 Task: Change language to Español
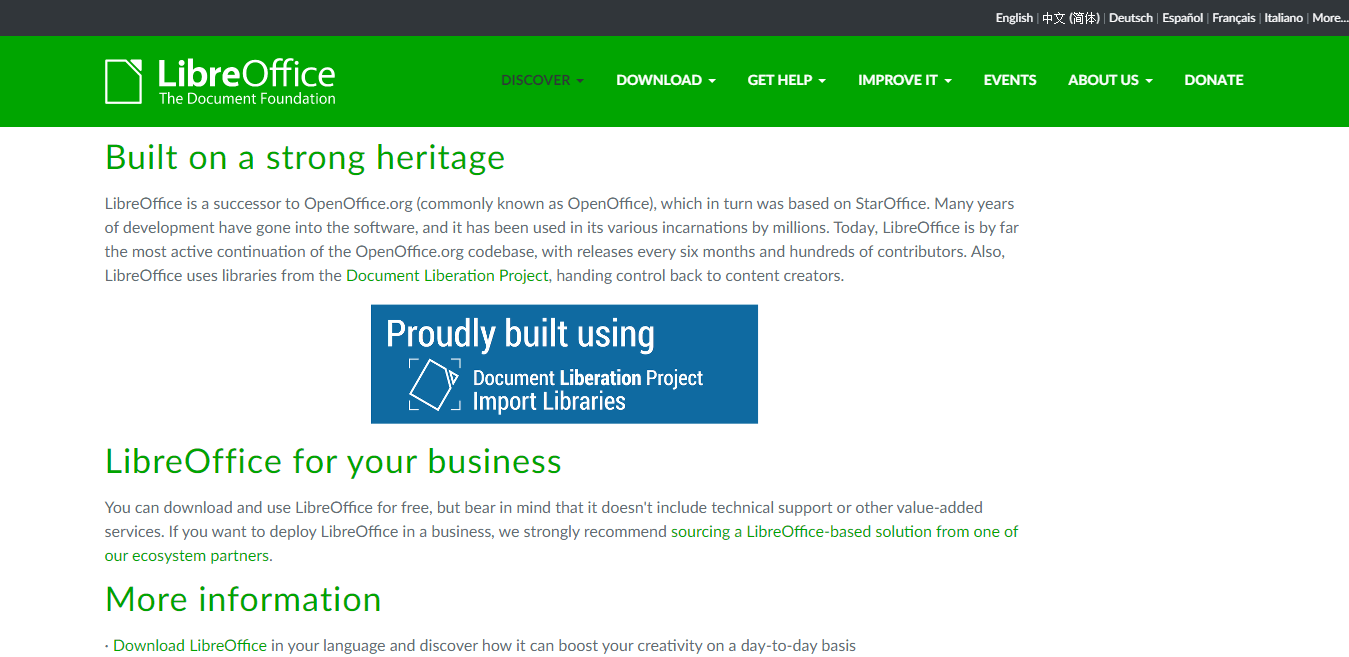click(x=1183, y=18)
